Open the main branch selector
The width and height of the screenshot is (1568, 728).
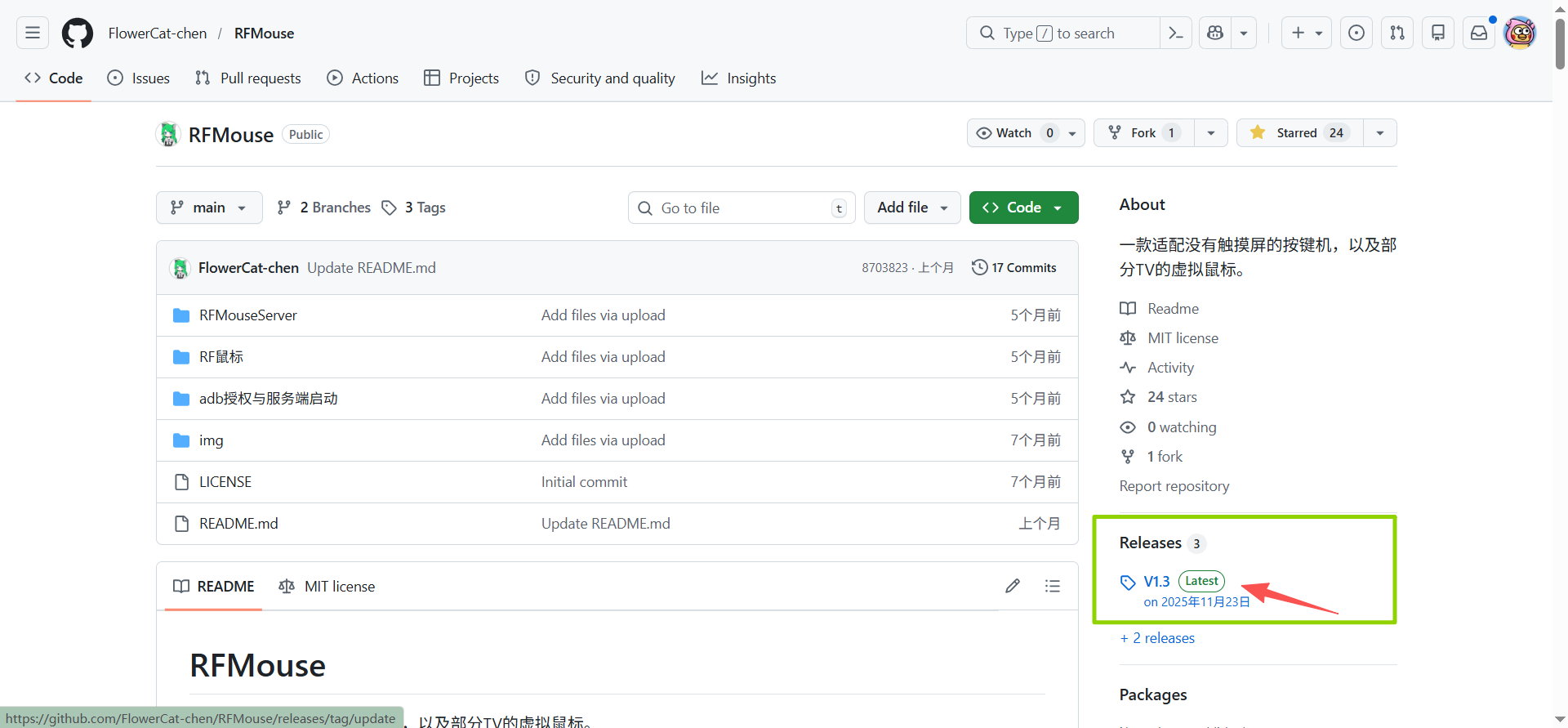point(209,208)
